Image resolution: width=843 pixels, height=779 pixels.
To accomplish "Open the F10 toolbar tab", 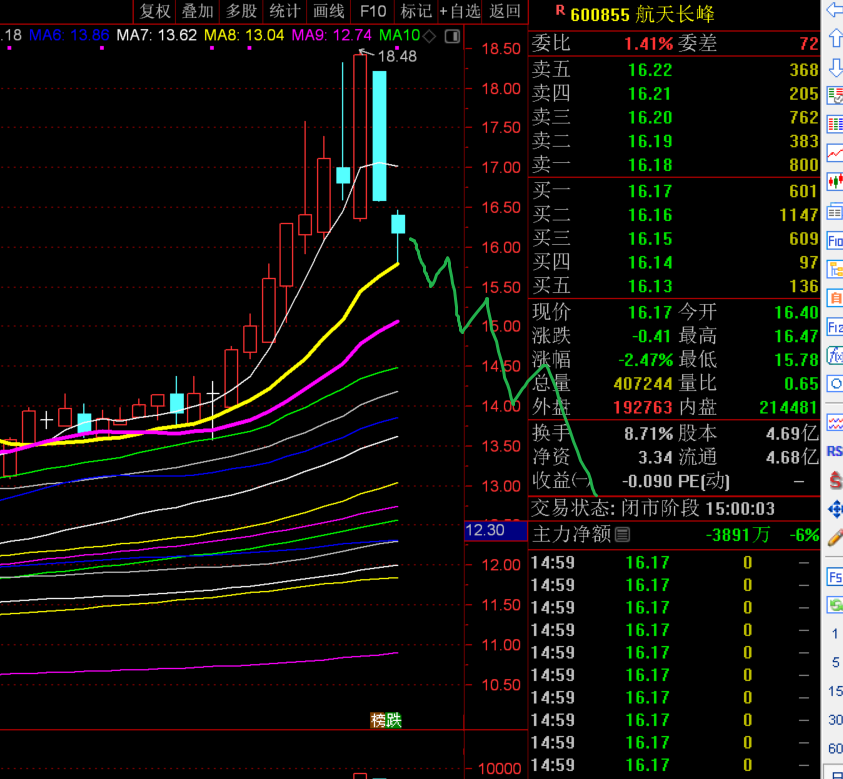I will [x=373, y=11].
